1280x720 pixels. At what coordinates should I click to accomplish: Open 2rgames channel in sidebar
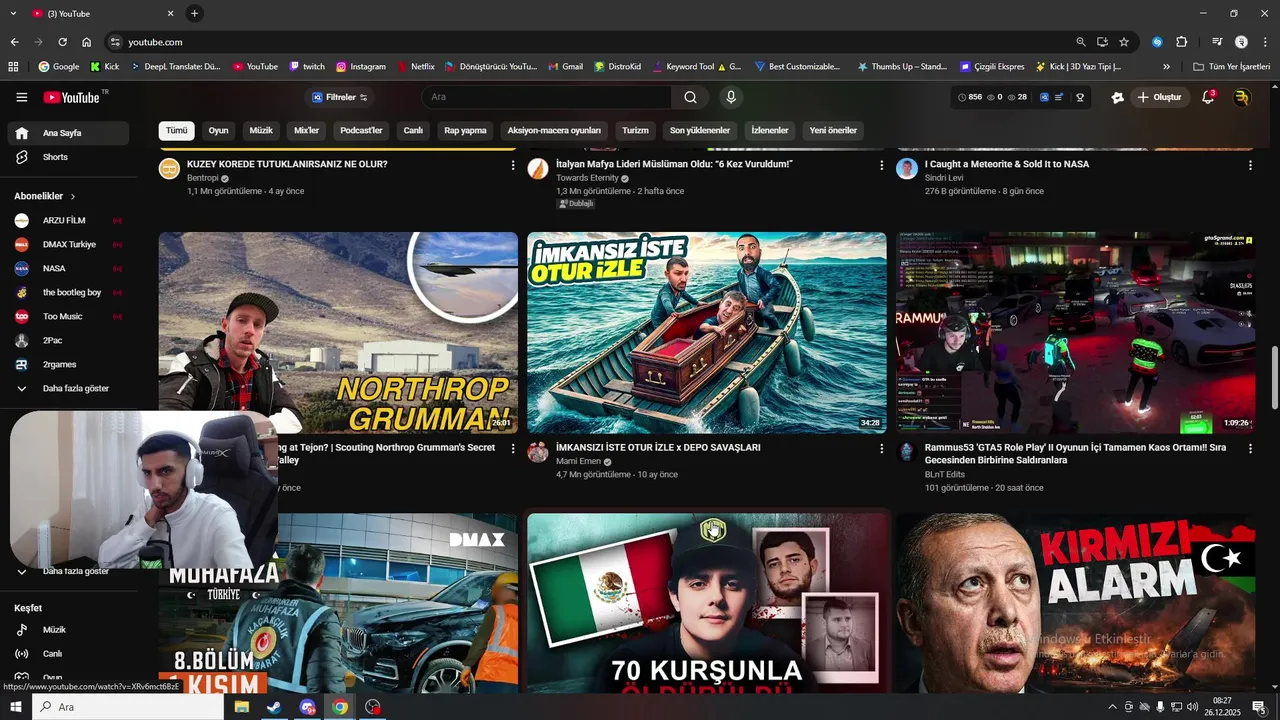coord(69,364)
